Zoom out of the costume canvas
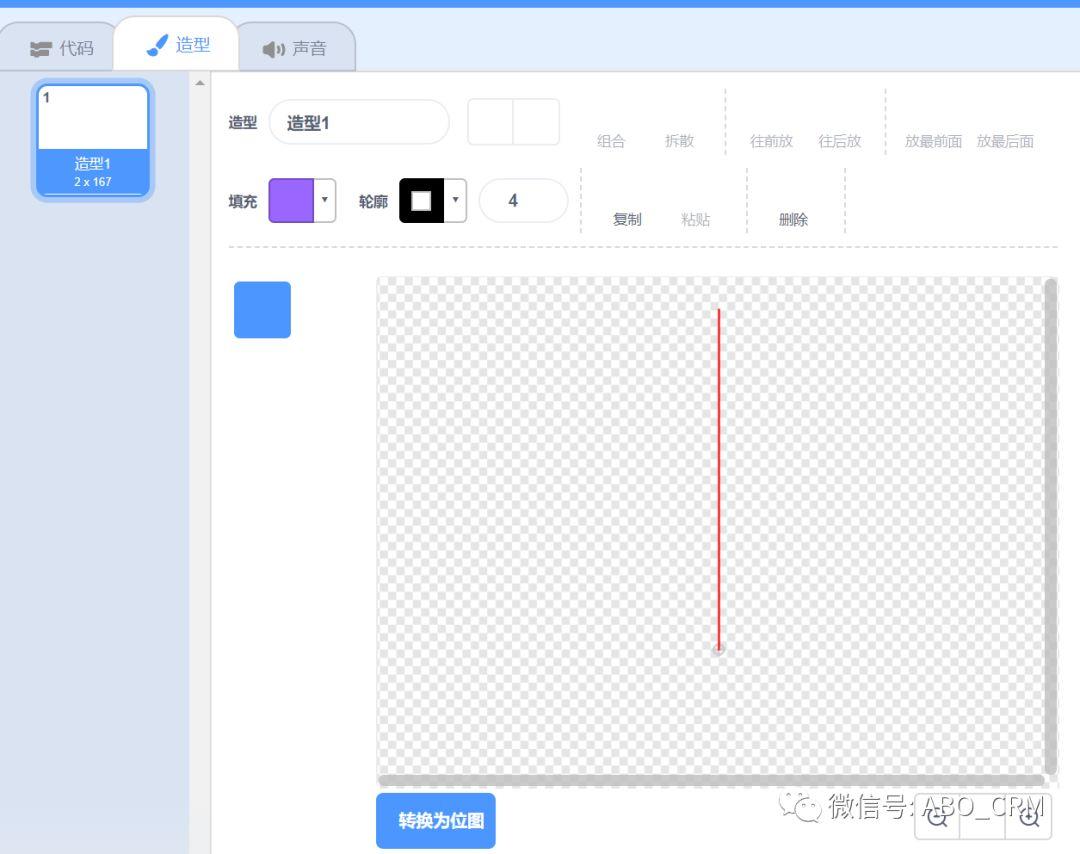 937,817
